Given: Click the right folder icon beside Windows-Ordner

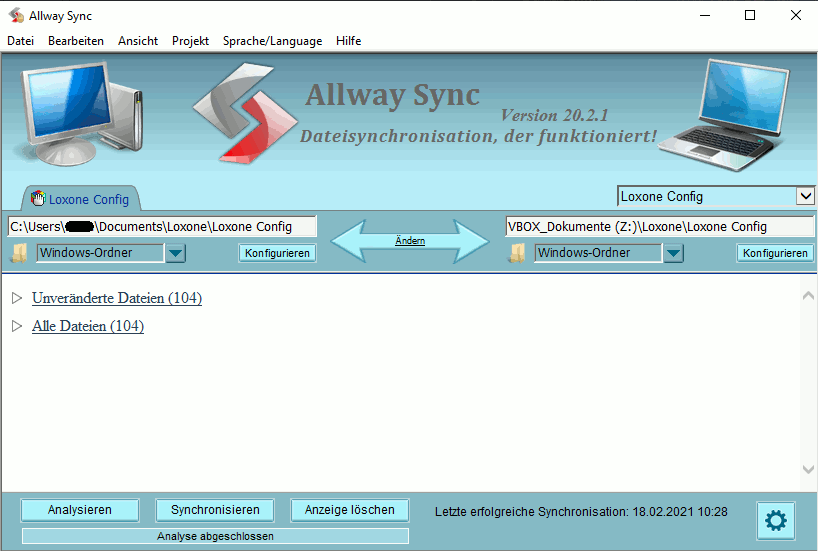Looking at the screenshot, I should [517, 253].
